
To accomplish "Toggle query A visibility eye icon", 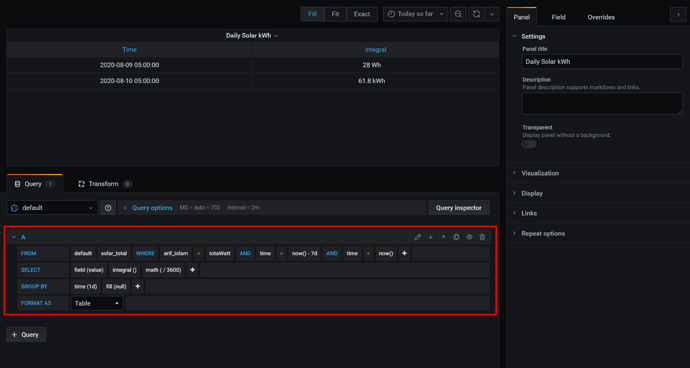I will point(470,237).
